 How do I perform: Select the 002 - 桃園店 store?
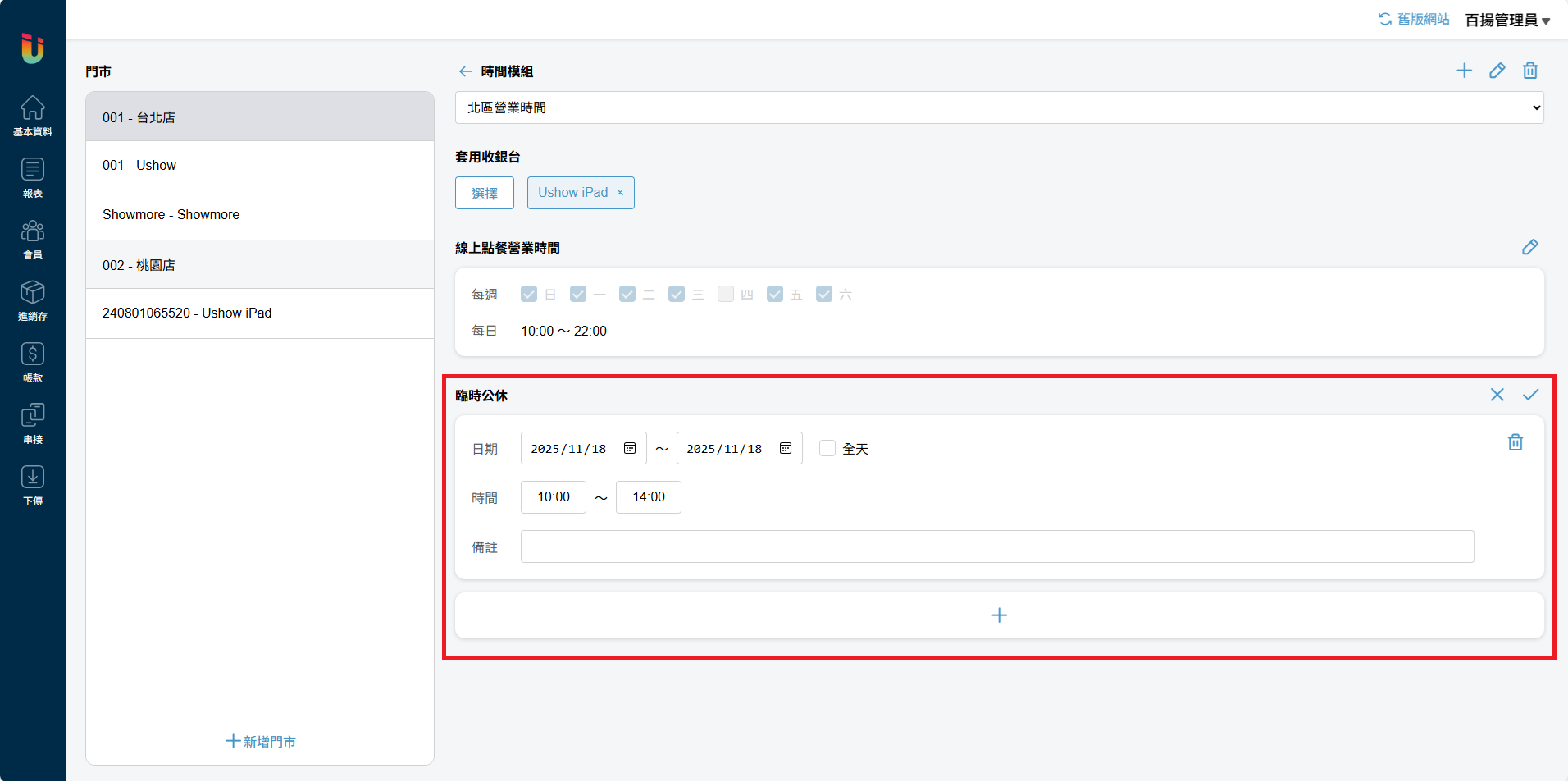[259, 265]
